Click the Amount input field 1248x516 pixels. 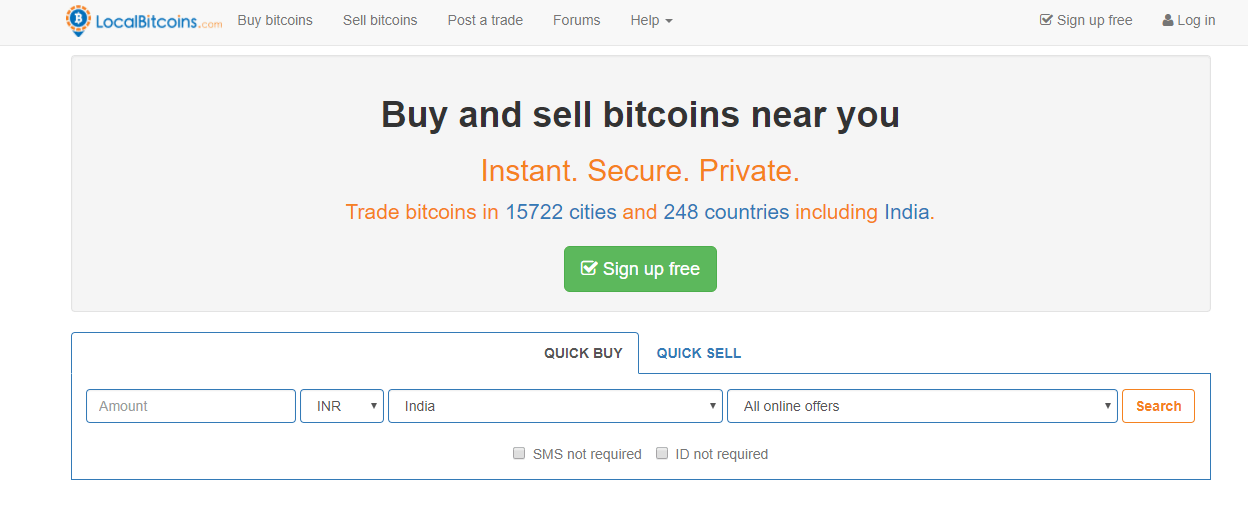click(191, 406)
